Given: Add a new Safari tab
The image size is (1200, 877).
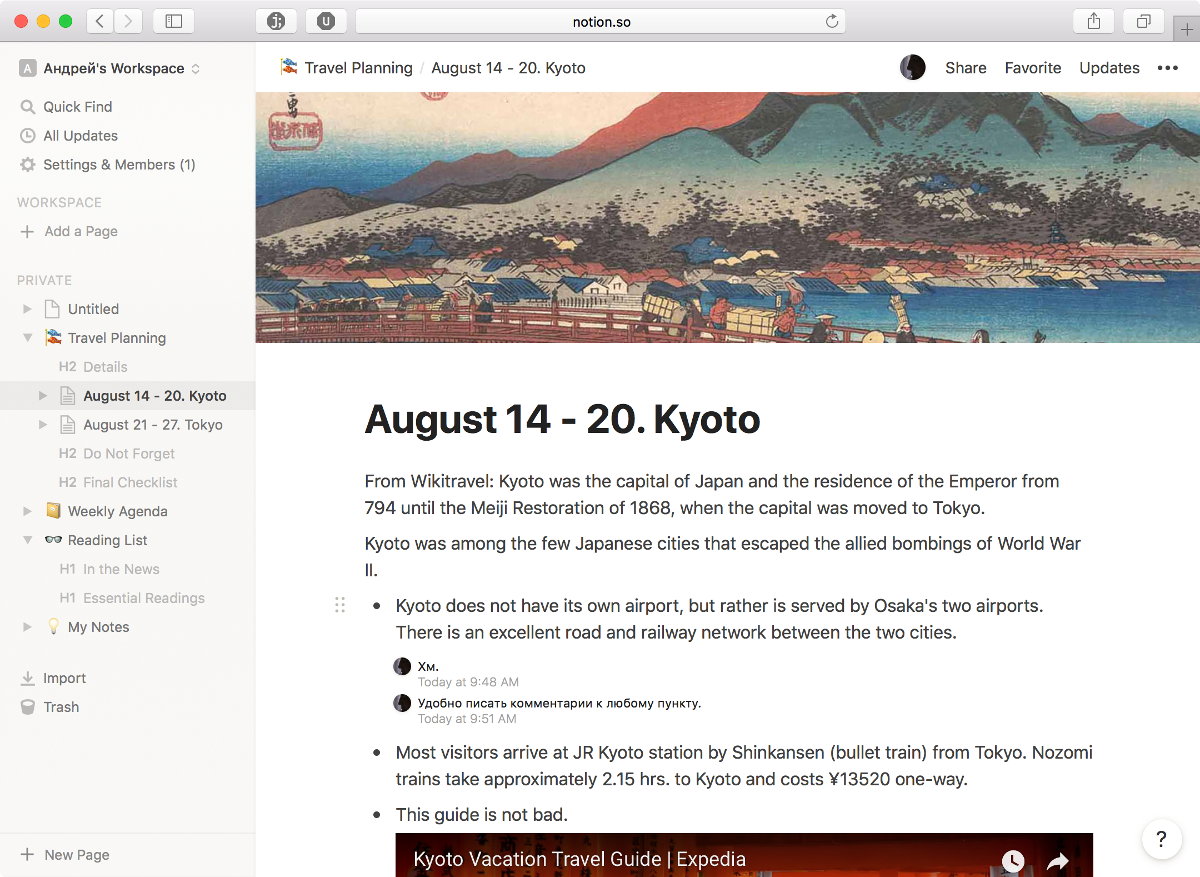Looking at the screenshot, I should coord(1186,29).
